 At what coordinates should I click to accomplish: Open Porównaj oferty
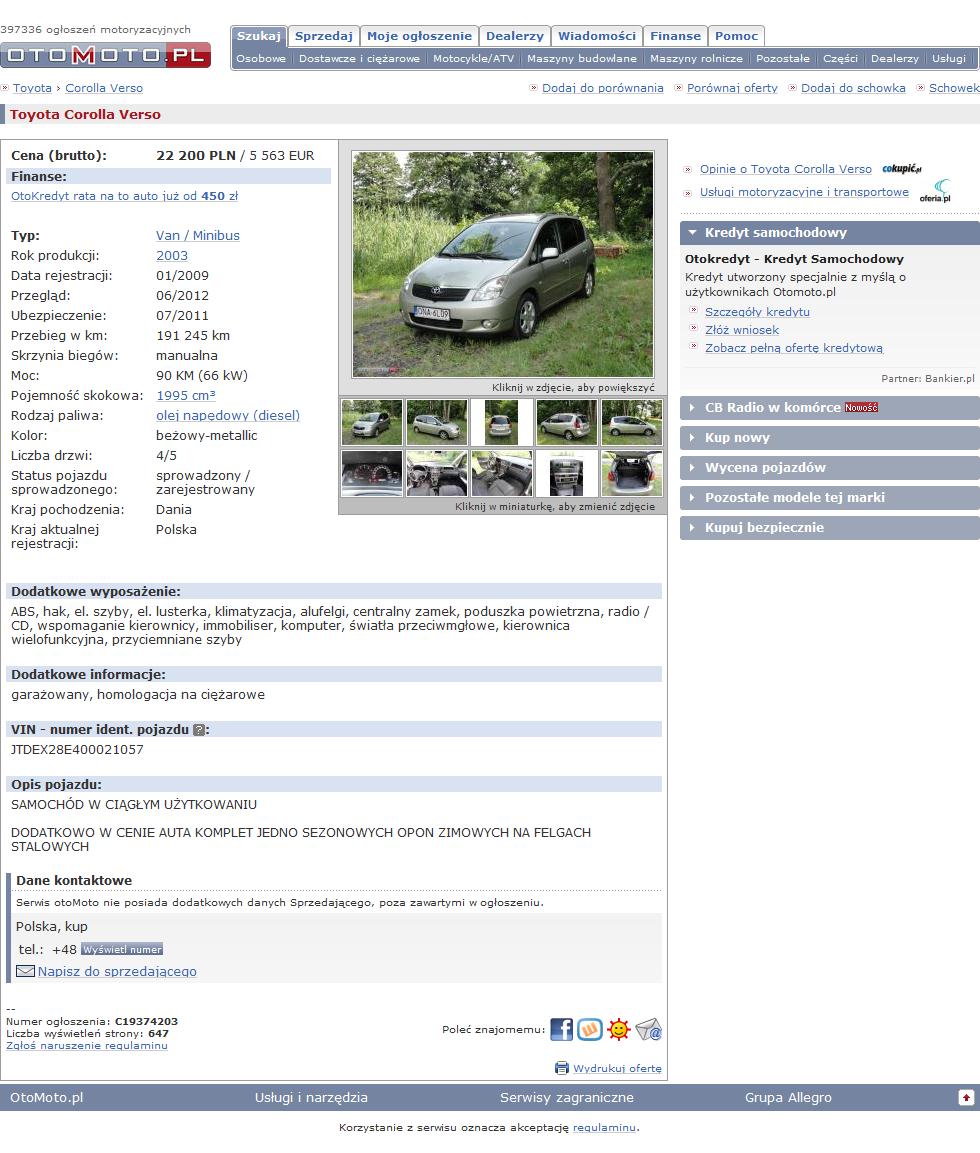tap(732, 88)
